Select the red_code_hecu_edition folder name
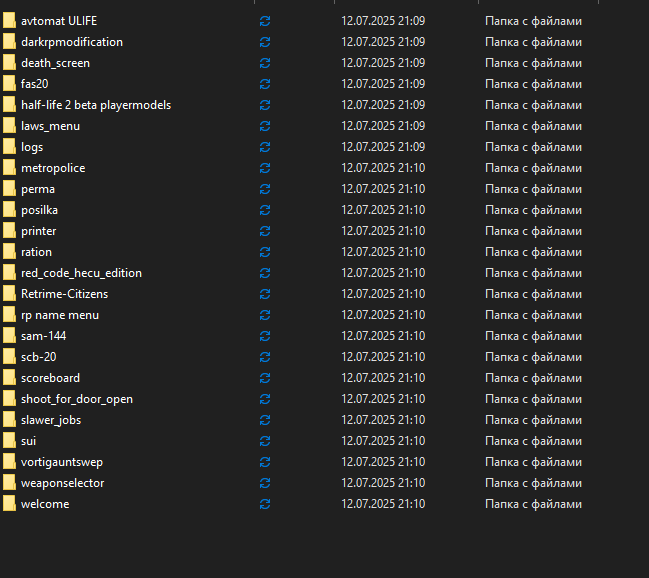Viewport: 649px width, 578px height. [81, 273]
